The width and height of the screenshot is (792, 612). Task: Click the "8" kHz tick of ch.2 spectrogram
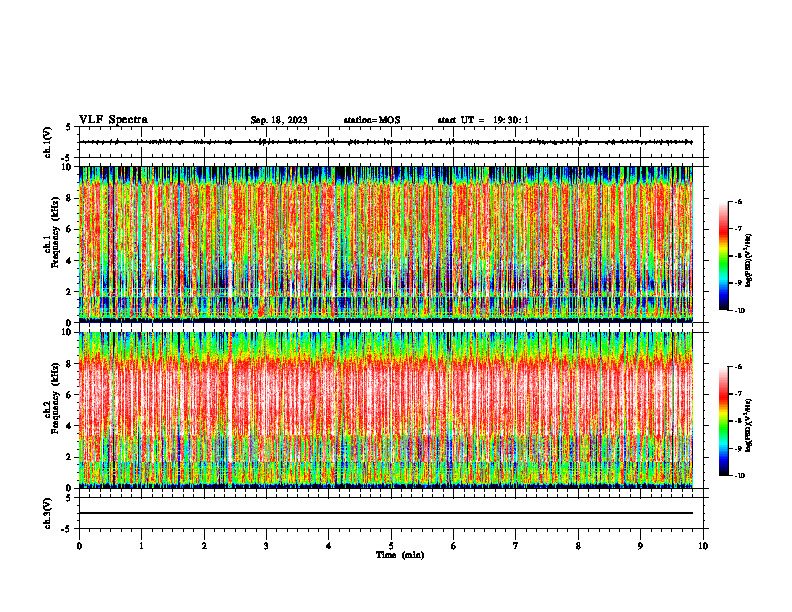tap(71, 364)
